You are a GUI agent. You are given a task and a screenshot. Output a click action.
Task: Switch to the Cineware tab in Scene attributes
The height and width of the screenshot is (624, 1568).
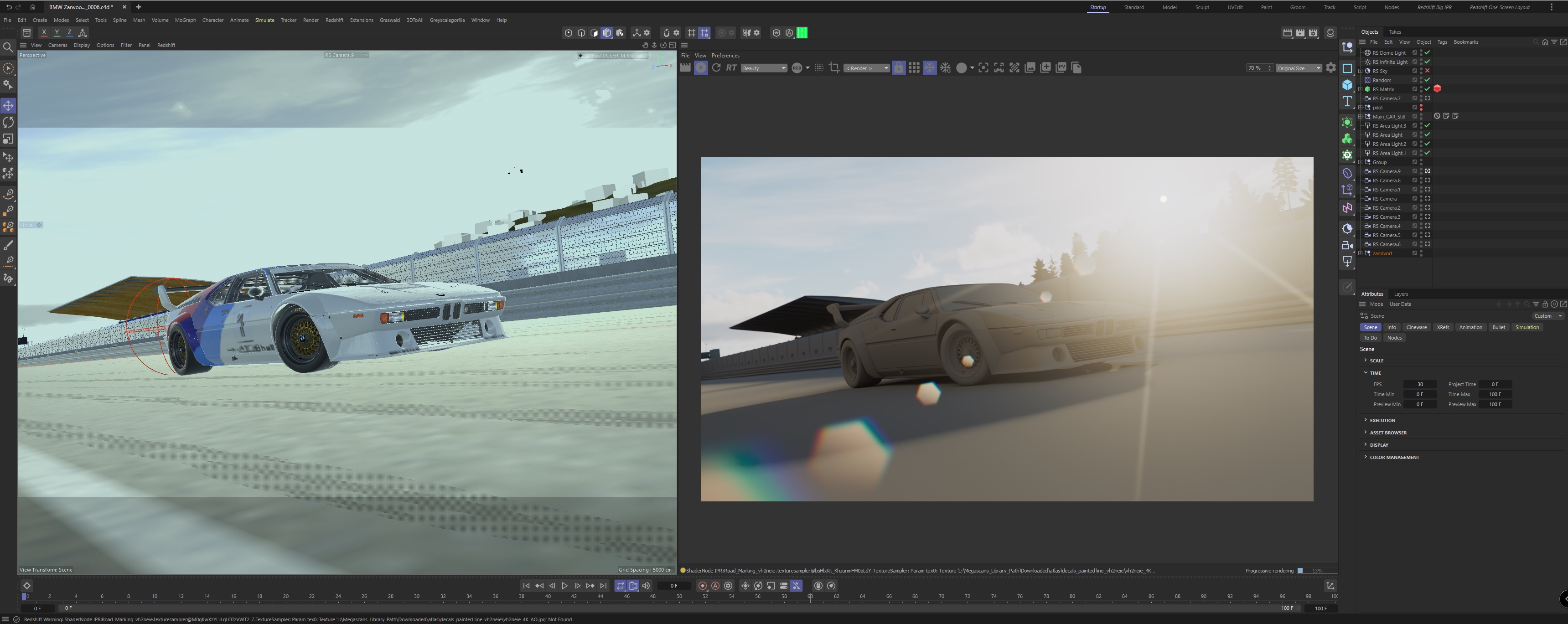click(x=1417, y=327)
